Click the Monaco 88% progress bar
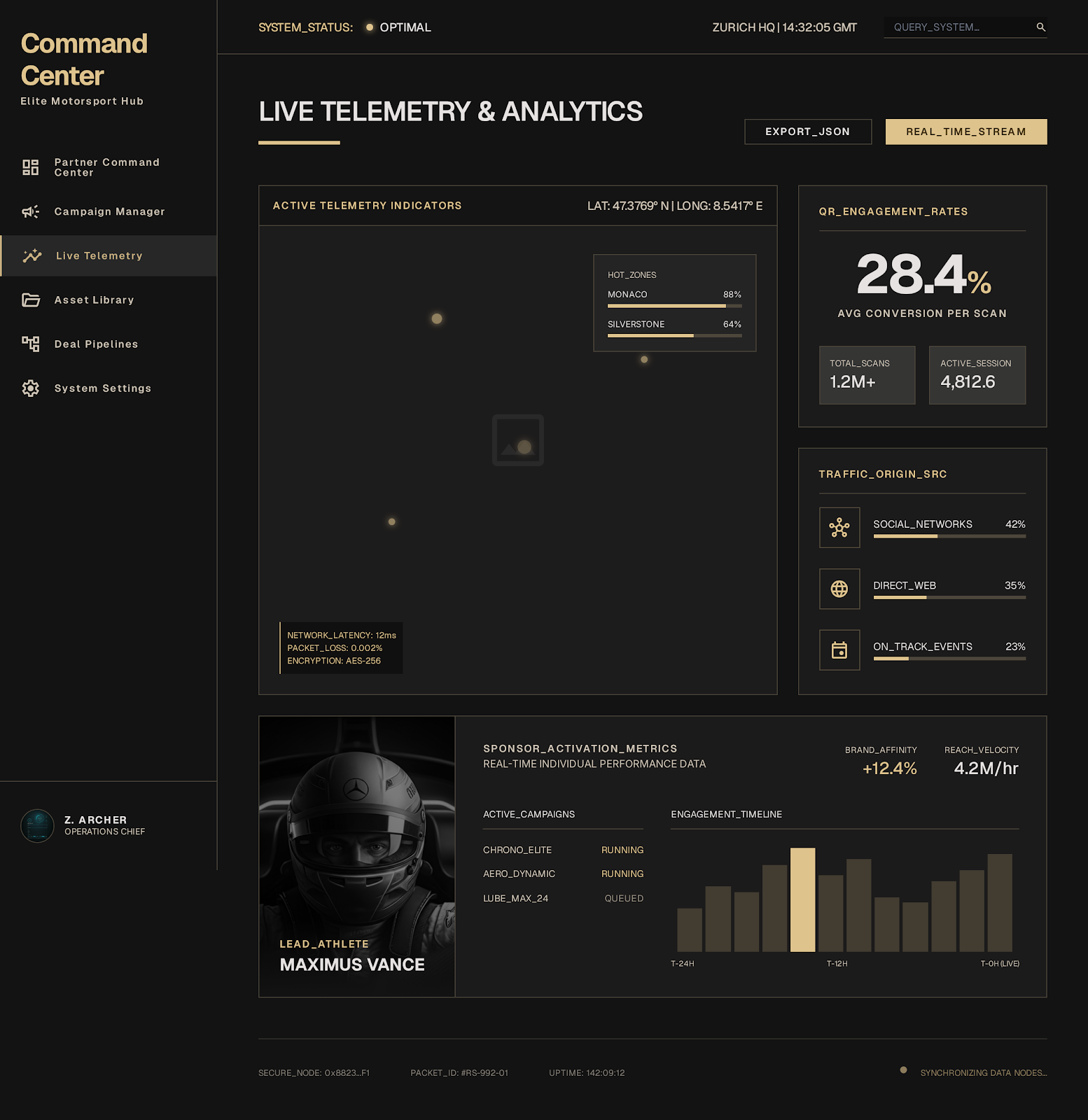This screenshot has width=1088, height=1120. pos(674,306)
